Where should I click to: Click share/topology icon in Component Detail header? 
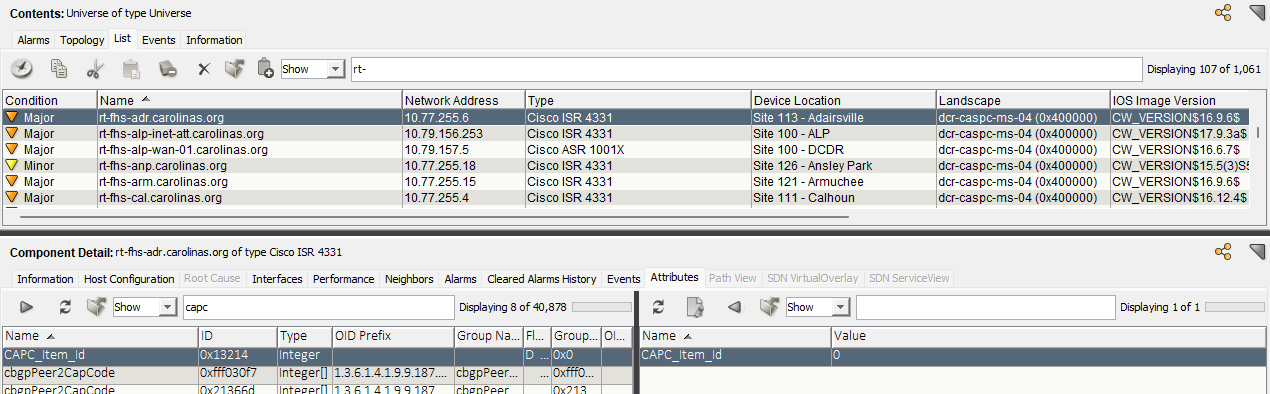[1222, 251]
